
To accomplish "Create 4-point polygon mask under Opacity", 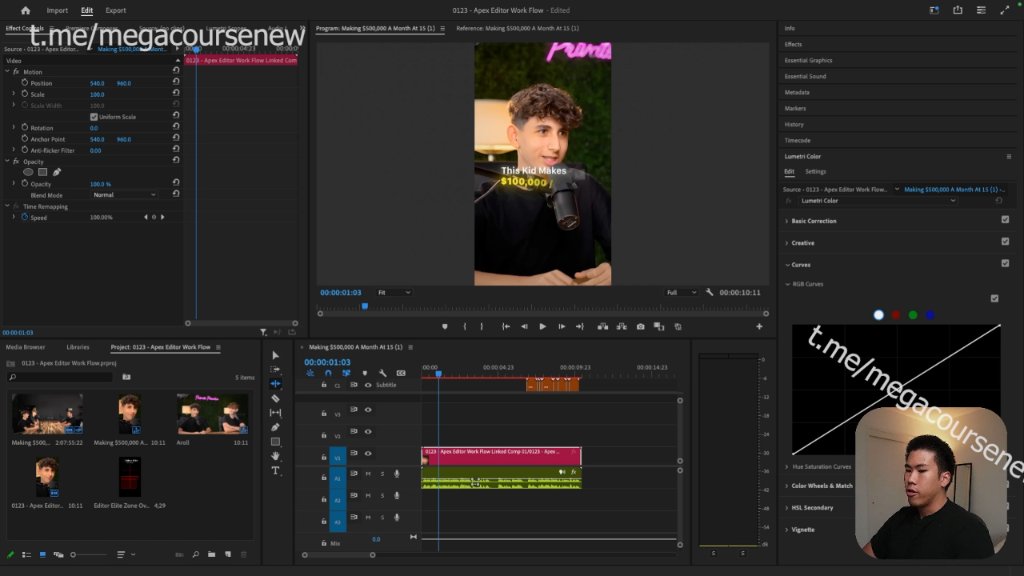I will click(42, 172).
